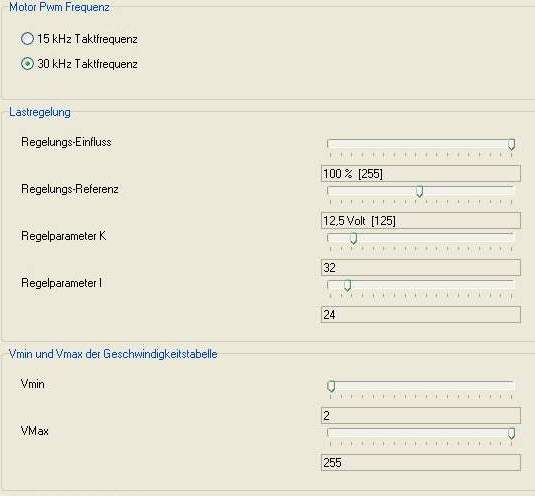535x496 pixels.
Task: Select the 15 kHz Taktfrequenz radio button
Action: (27, 39)
